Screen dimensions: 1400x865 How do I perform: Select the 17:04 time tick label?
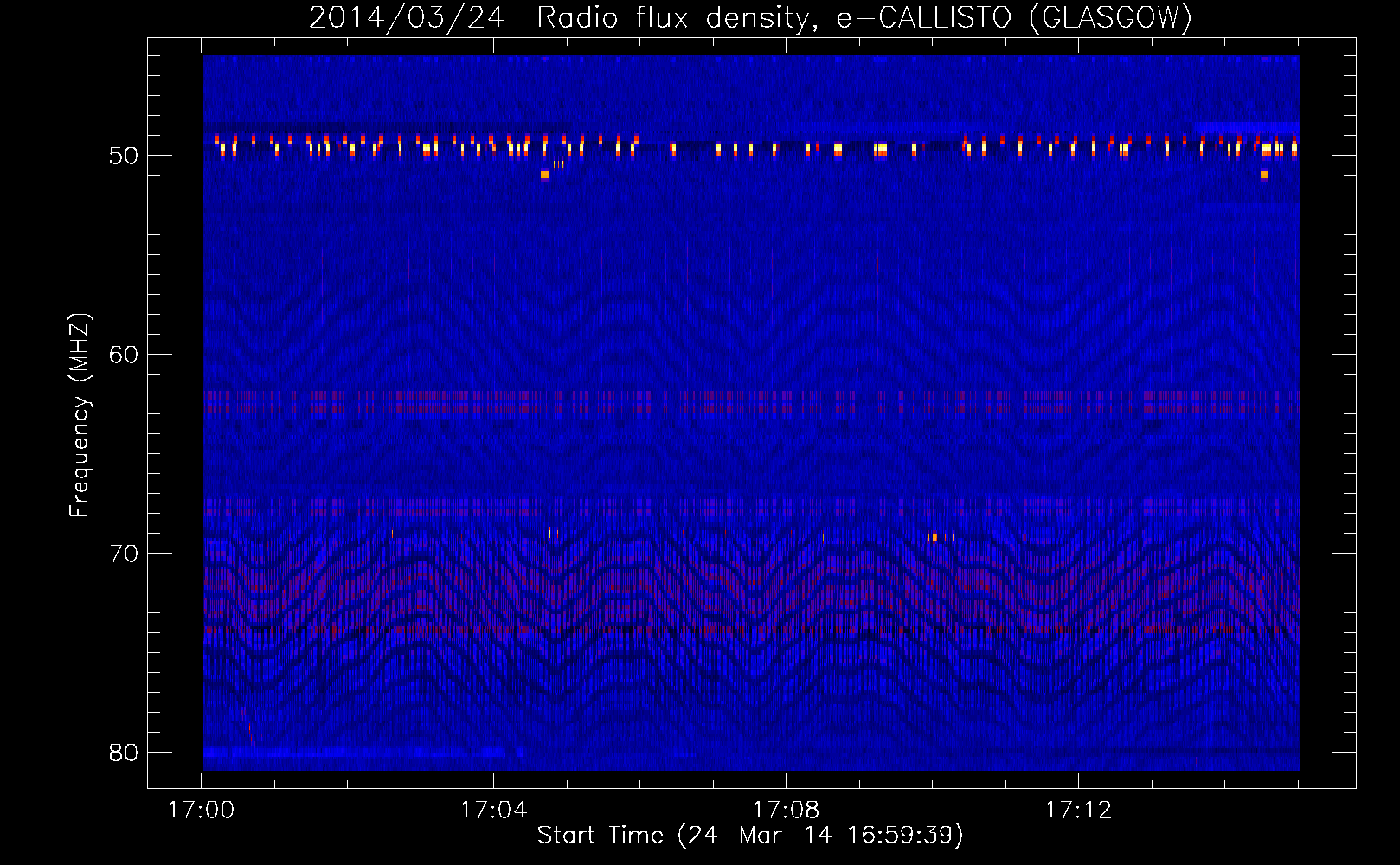493,811
